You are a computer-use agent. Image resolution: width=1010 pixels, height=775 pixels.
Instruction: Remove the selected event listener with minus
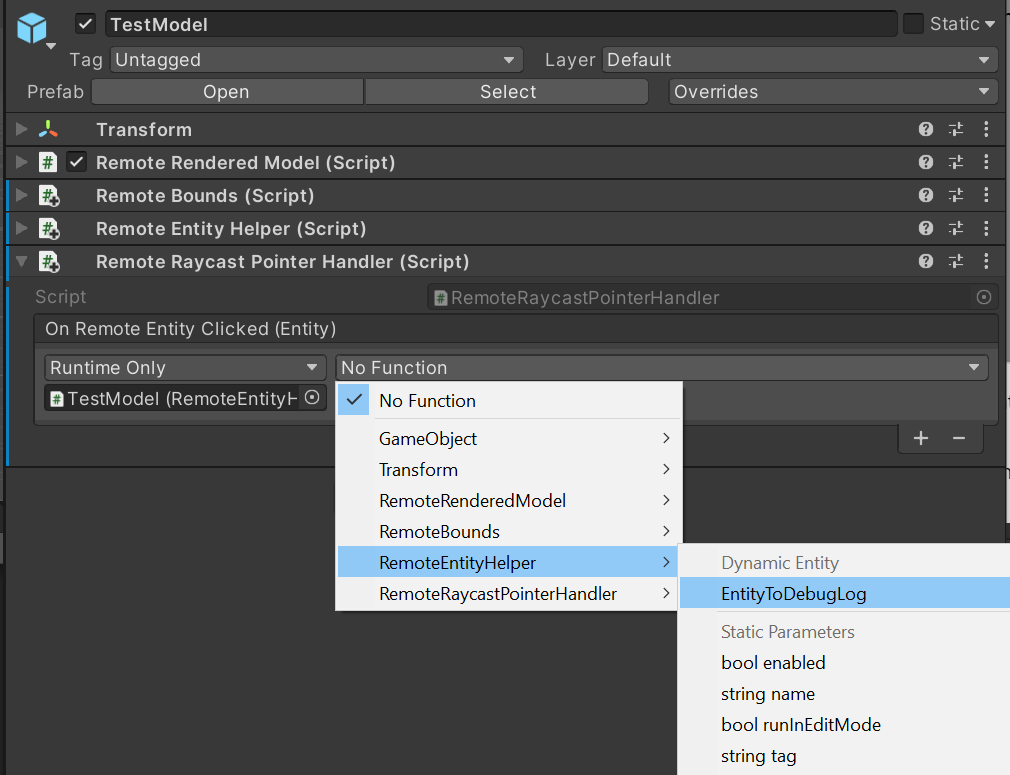click(958, 439)
